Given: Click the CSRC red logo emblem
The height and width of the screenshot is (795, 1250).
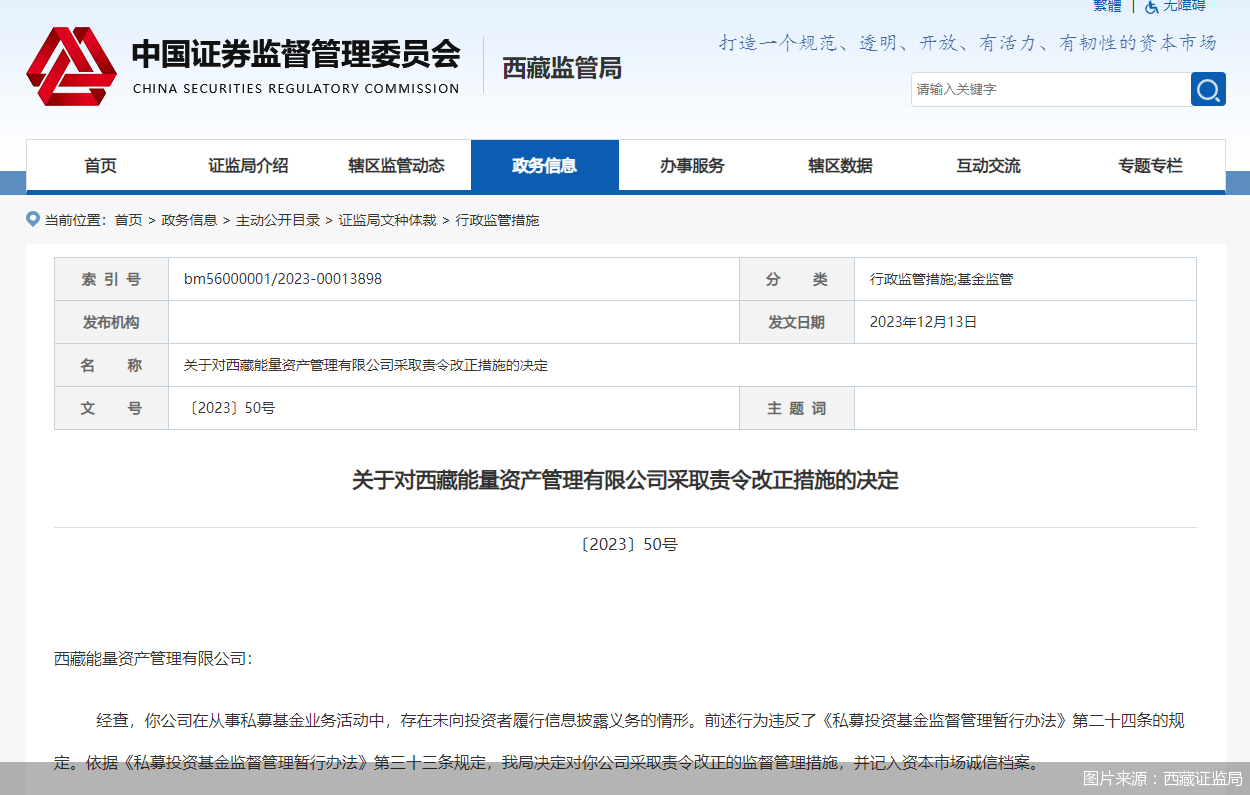Looking at the screenshot, I should point(70,67).
